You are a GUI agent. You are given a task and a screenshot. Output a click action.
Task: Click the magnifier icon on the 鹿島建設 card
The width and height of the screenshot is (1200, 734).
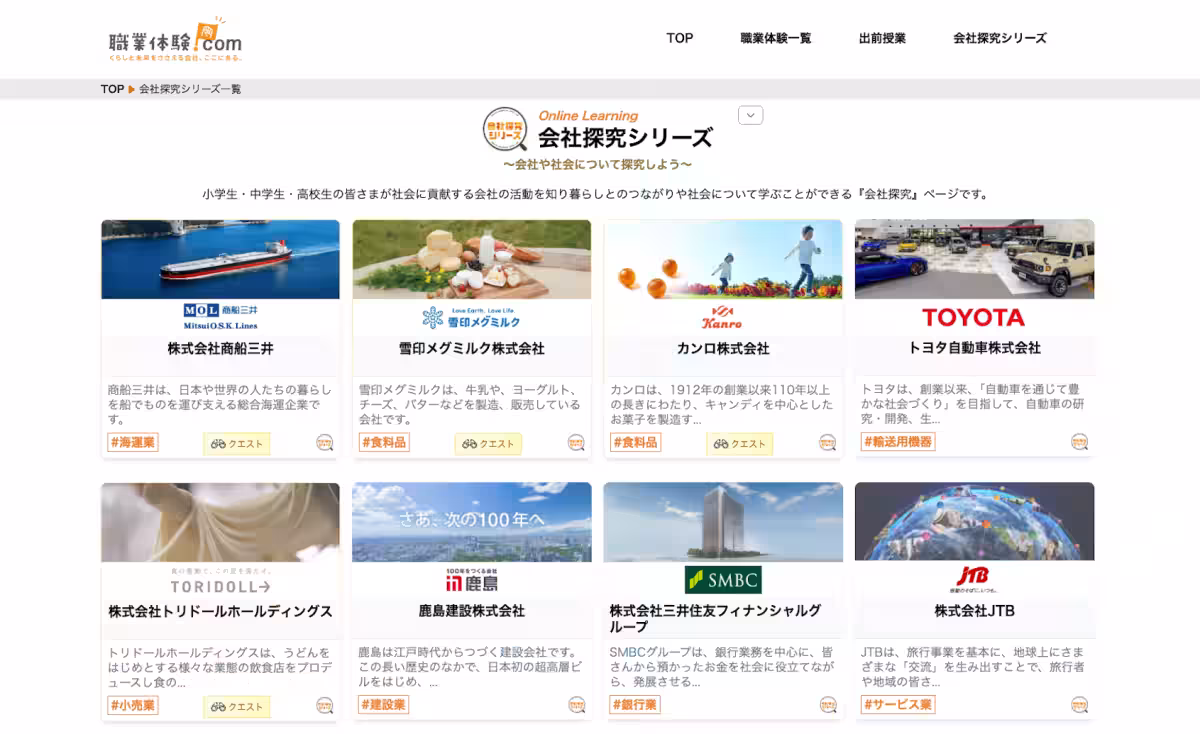tap(576, 705)
